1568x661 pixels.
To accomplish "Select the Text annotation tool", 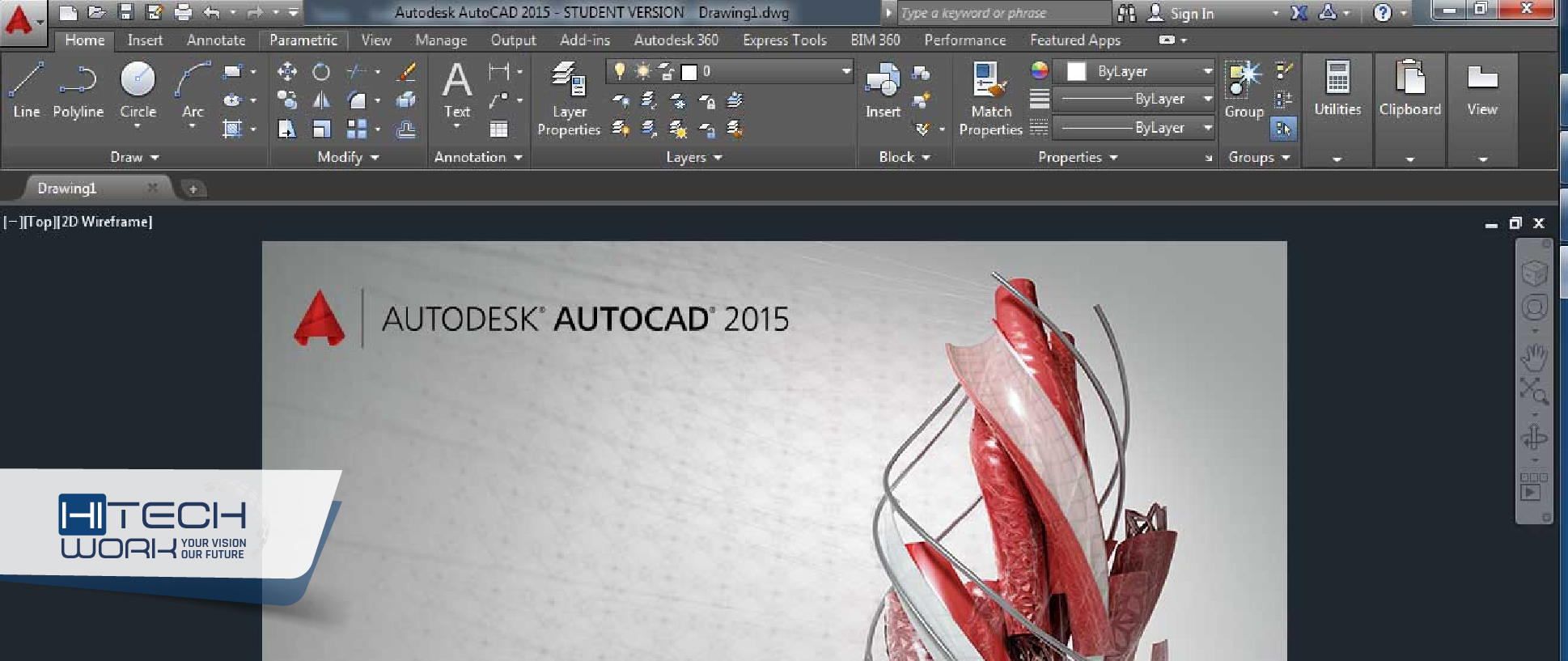I will 456,91.
